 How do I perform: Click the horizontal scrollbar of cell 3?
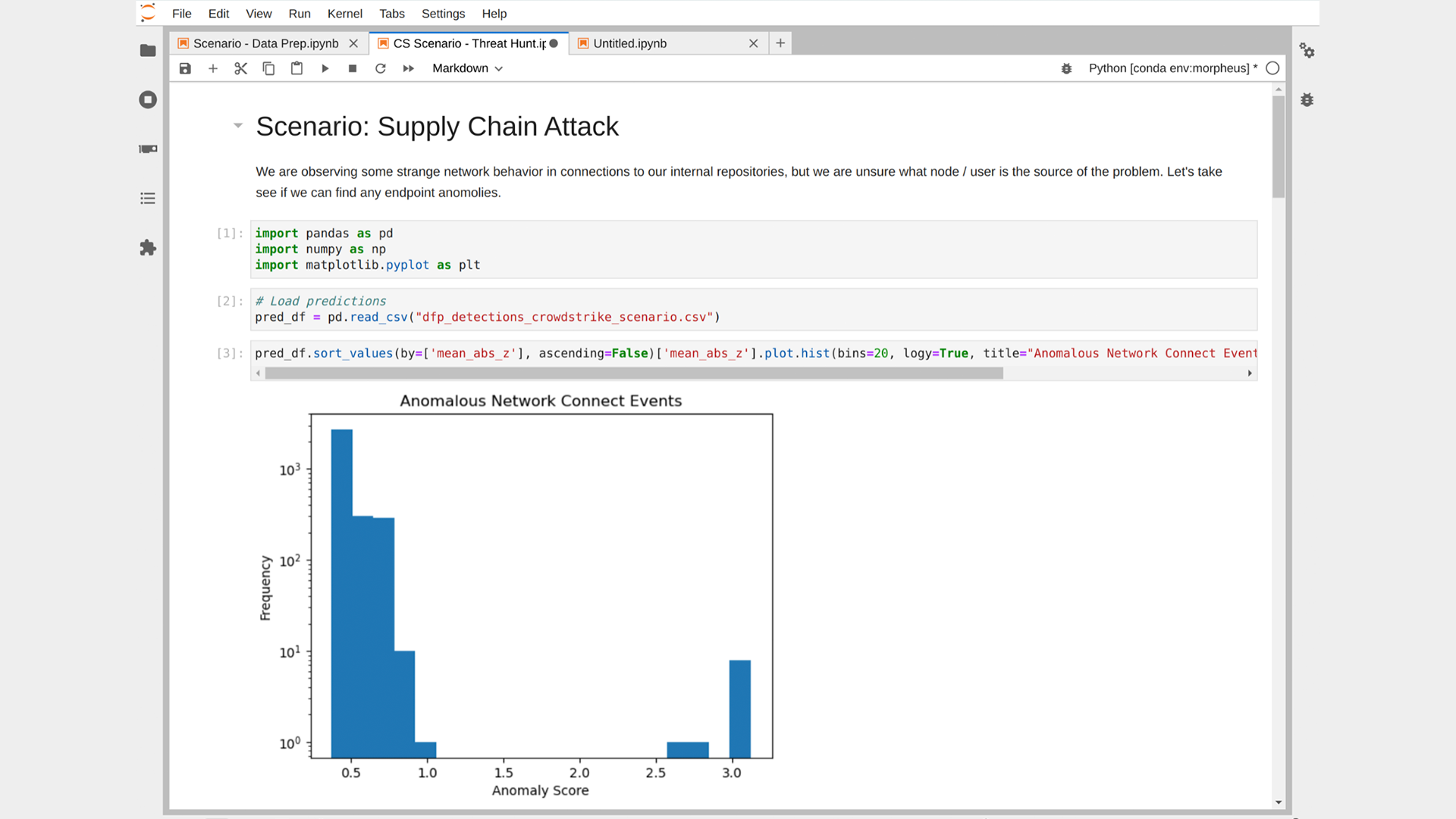click(633, 373)
